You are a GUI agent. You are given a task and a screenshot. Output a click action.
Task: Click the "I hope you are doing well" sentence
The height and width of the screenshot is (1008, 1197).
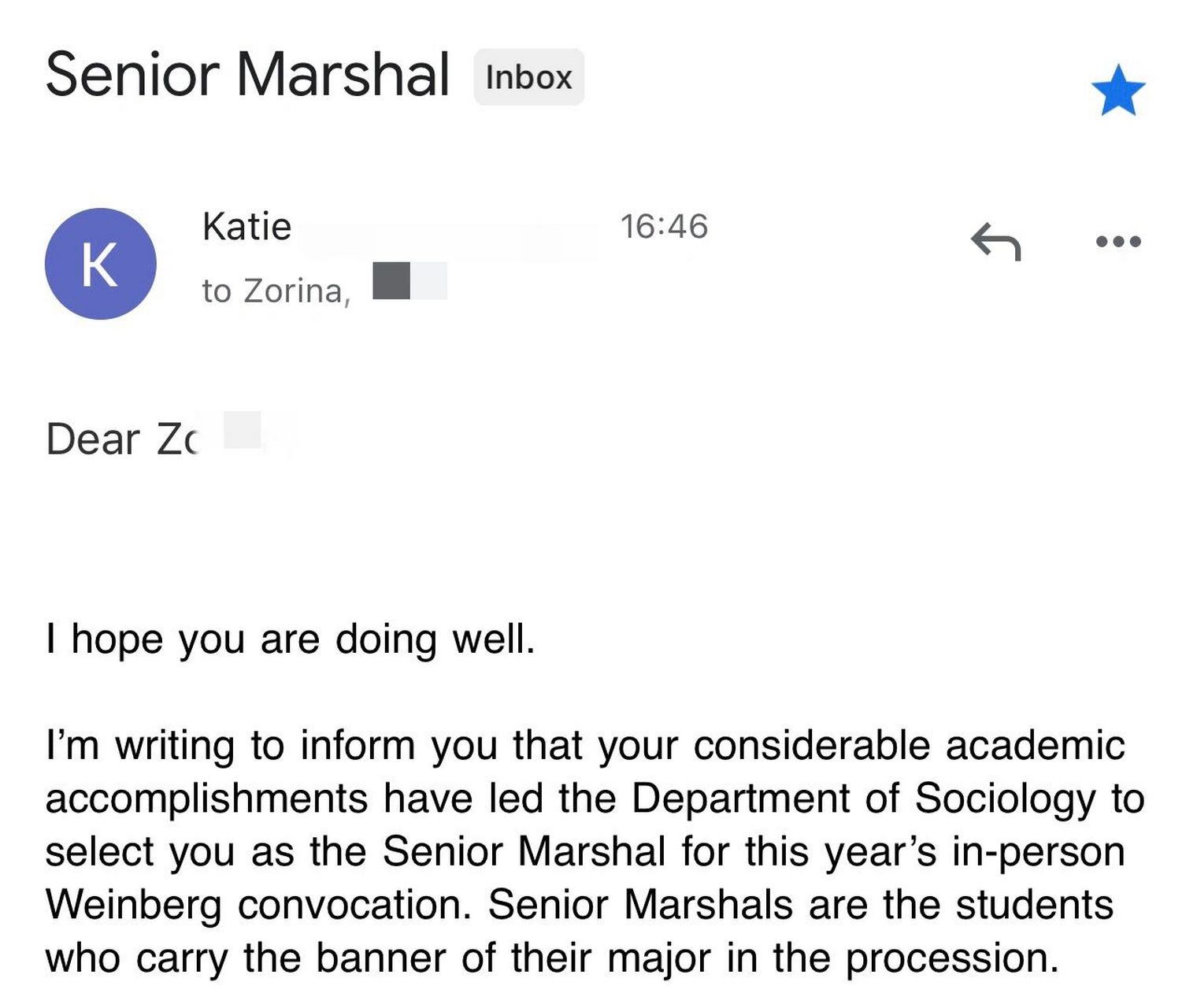click(x=291, y=638)
